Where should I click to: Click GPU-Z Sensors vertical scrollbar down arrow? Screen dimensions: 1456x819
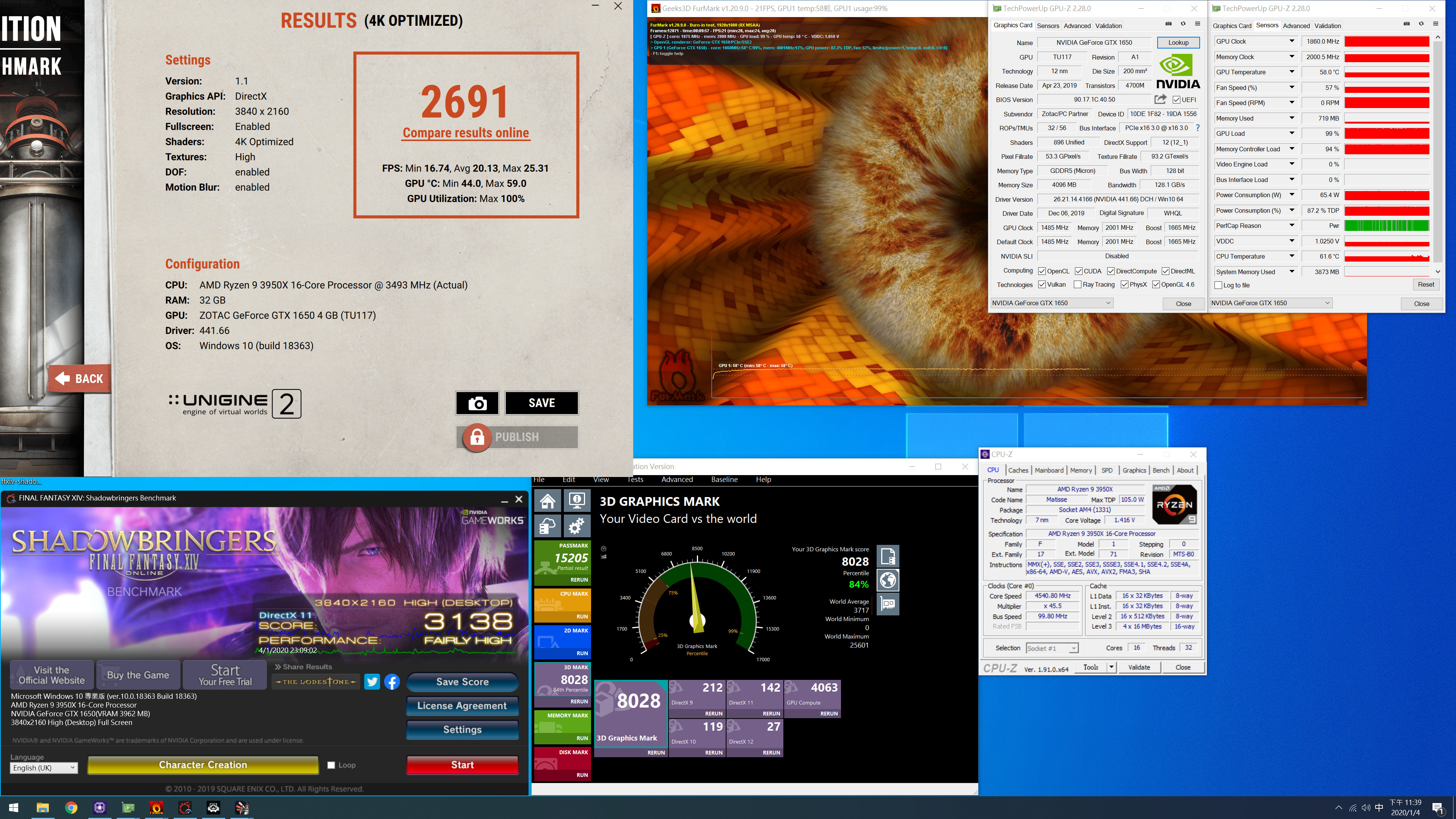[1438, 271]
